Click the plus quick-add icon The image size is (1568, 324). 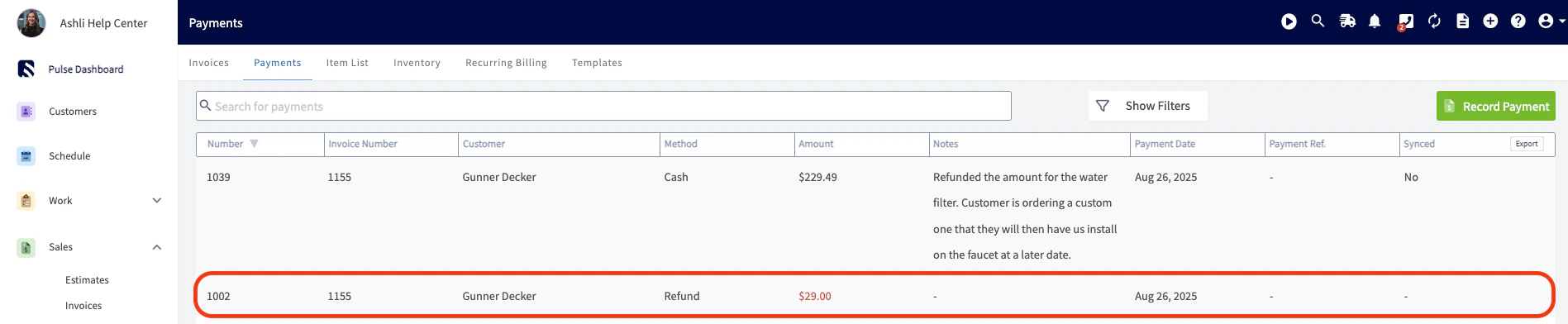[x=1490, y=21]
